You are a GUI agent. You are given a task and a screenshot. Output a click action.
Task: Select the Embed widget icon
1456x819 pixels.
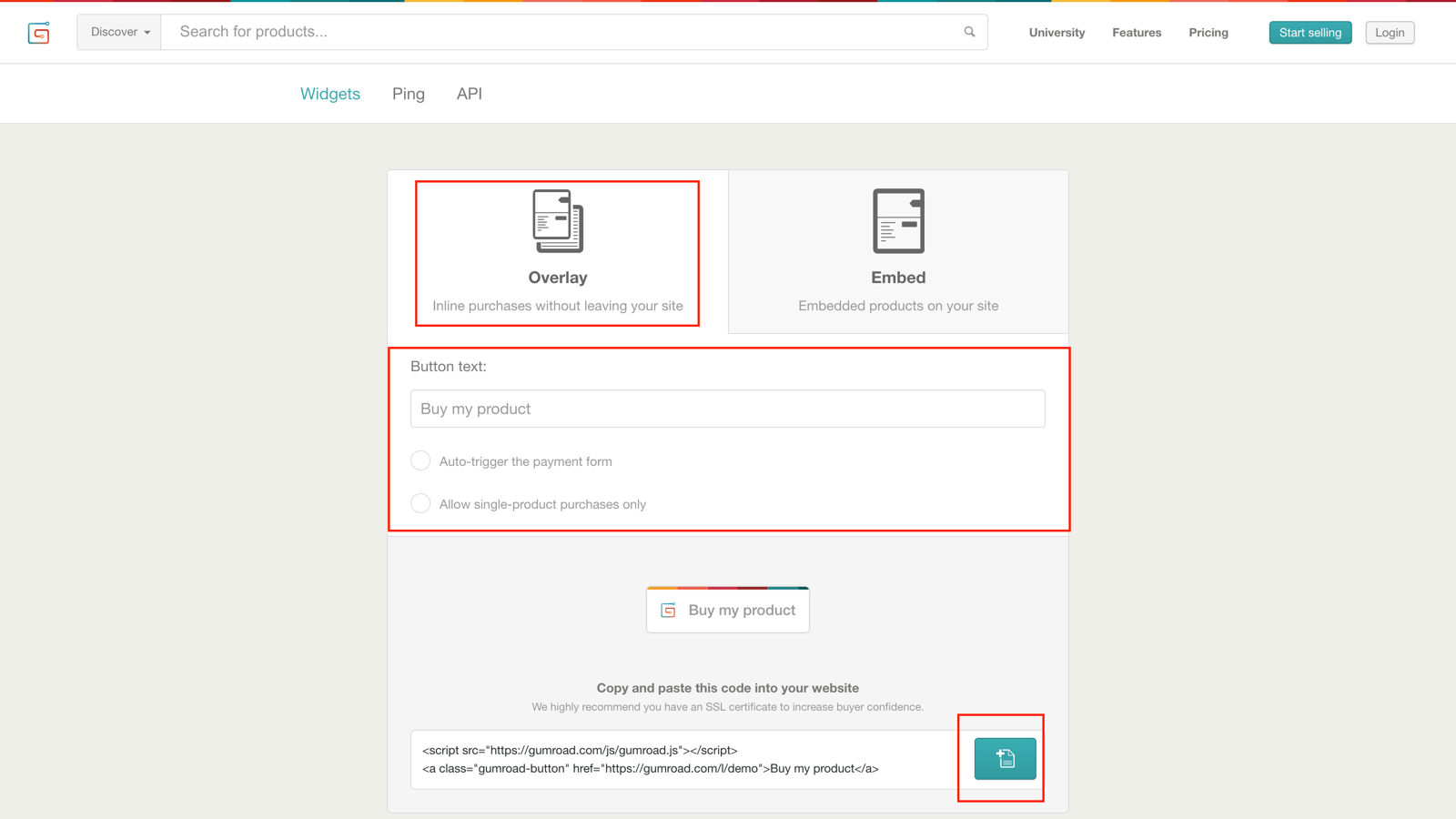coord(898,220)
